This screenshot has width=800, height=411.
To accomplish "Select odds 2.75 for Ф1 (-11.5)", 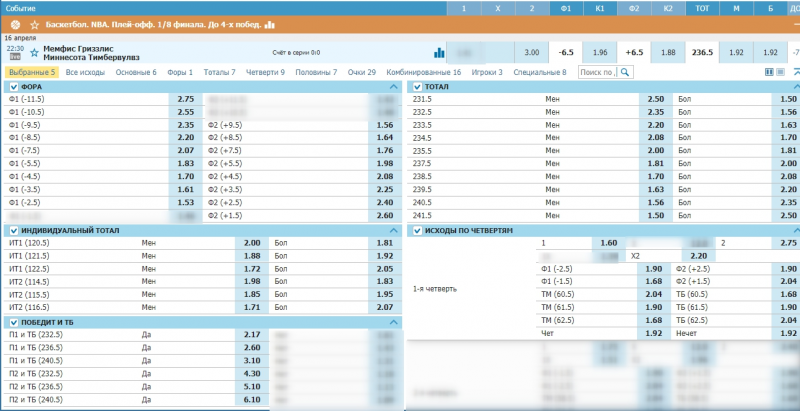I will (185, 100).
